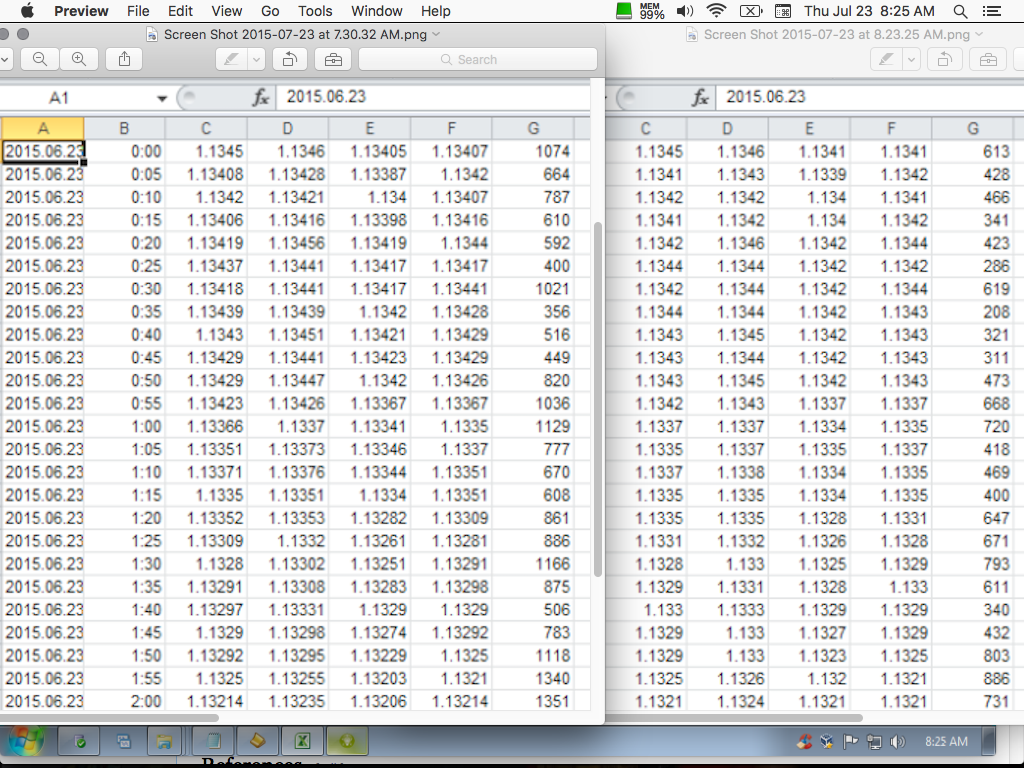Select column A header
This screenshot has width=1024, height=768.
tap(42, 129)
